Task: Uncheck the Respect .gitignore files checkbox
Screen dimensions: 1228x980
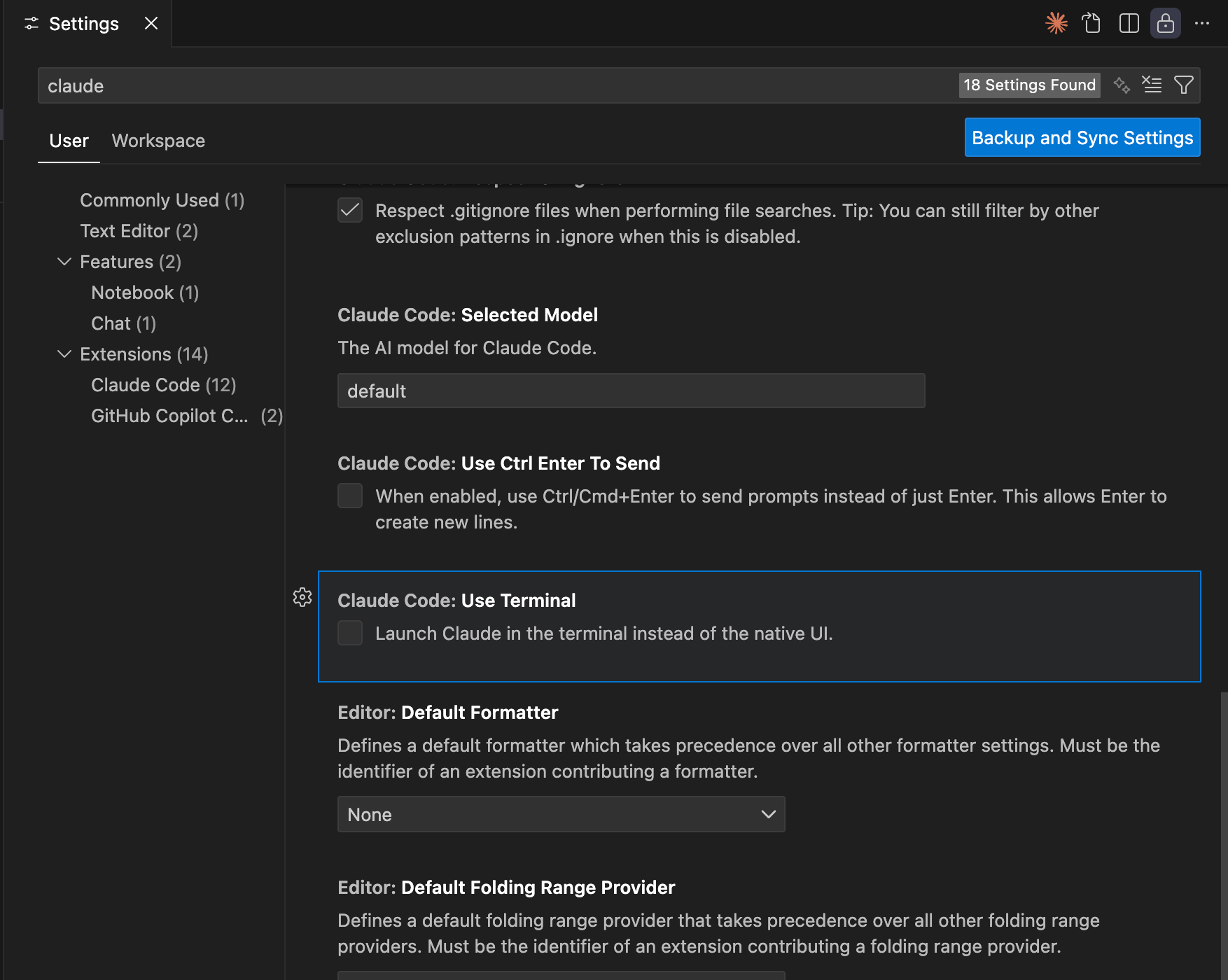Action: [350, 210]
